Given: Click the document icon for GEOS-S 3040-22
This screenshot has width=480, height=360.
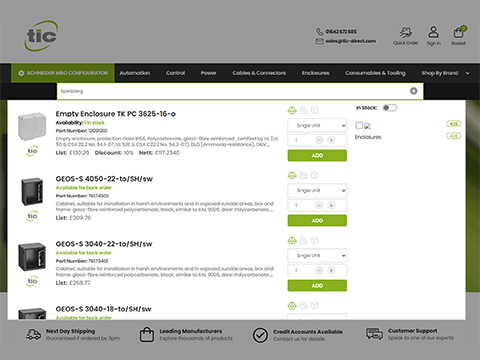Looking at the screenshot, I should (303, 240).
